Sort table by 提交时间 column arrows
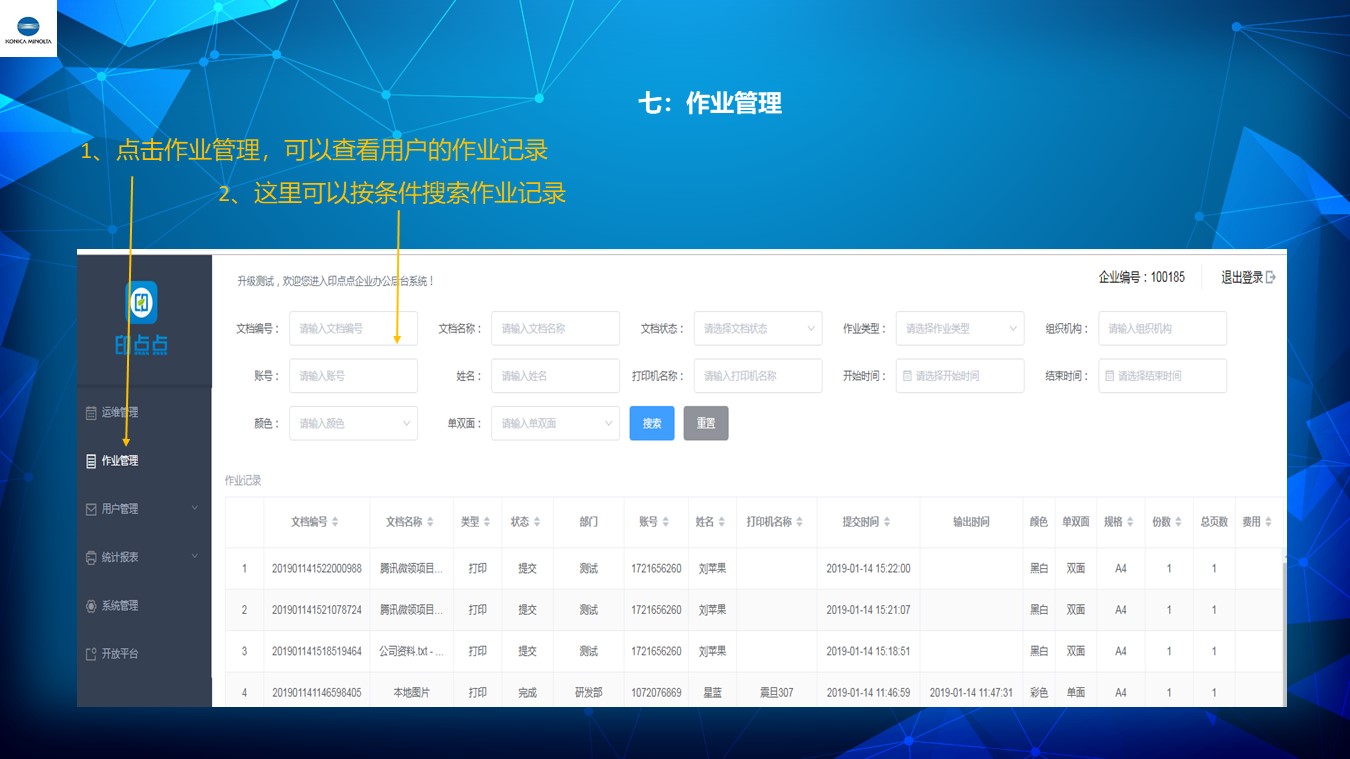Image resolution: width=1350 pixels, height=759 pixels. pyautogui.click(x=887, y=522)
